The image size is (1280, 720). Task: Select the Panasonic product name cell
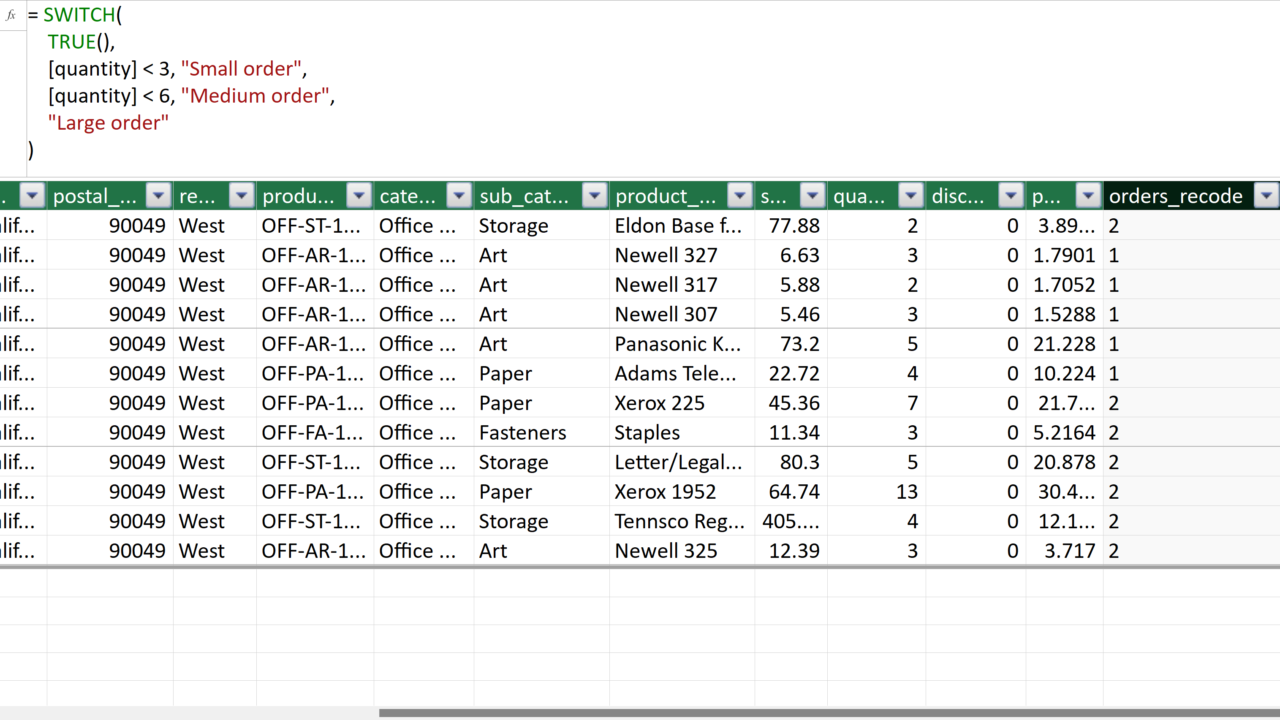tap(682, 344)
